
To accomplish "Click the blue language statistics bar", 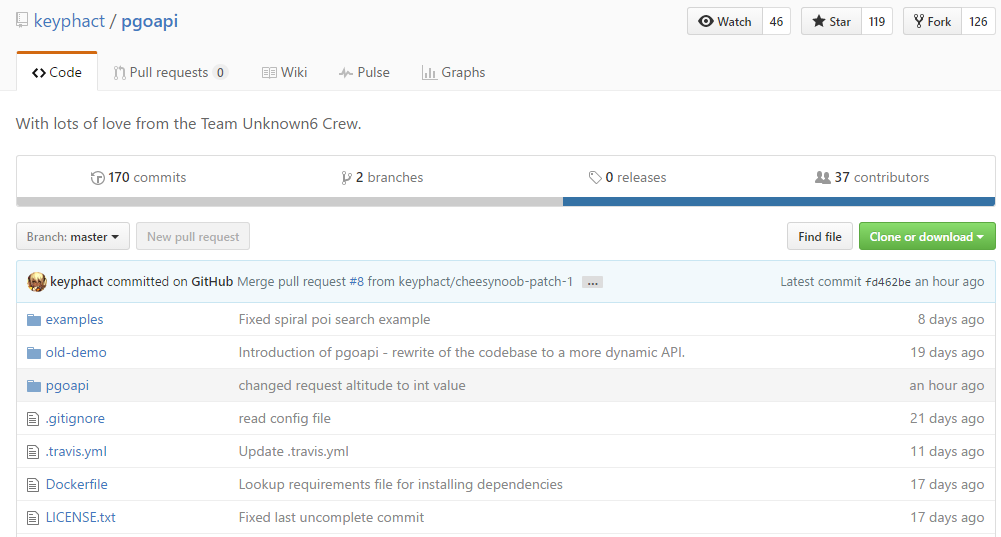I will click(779, 201).
